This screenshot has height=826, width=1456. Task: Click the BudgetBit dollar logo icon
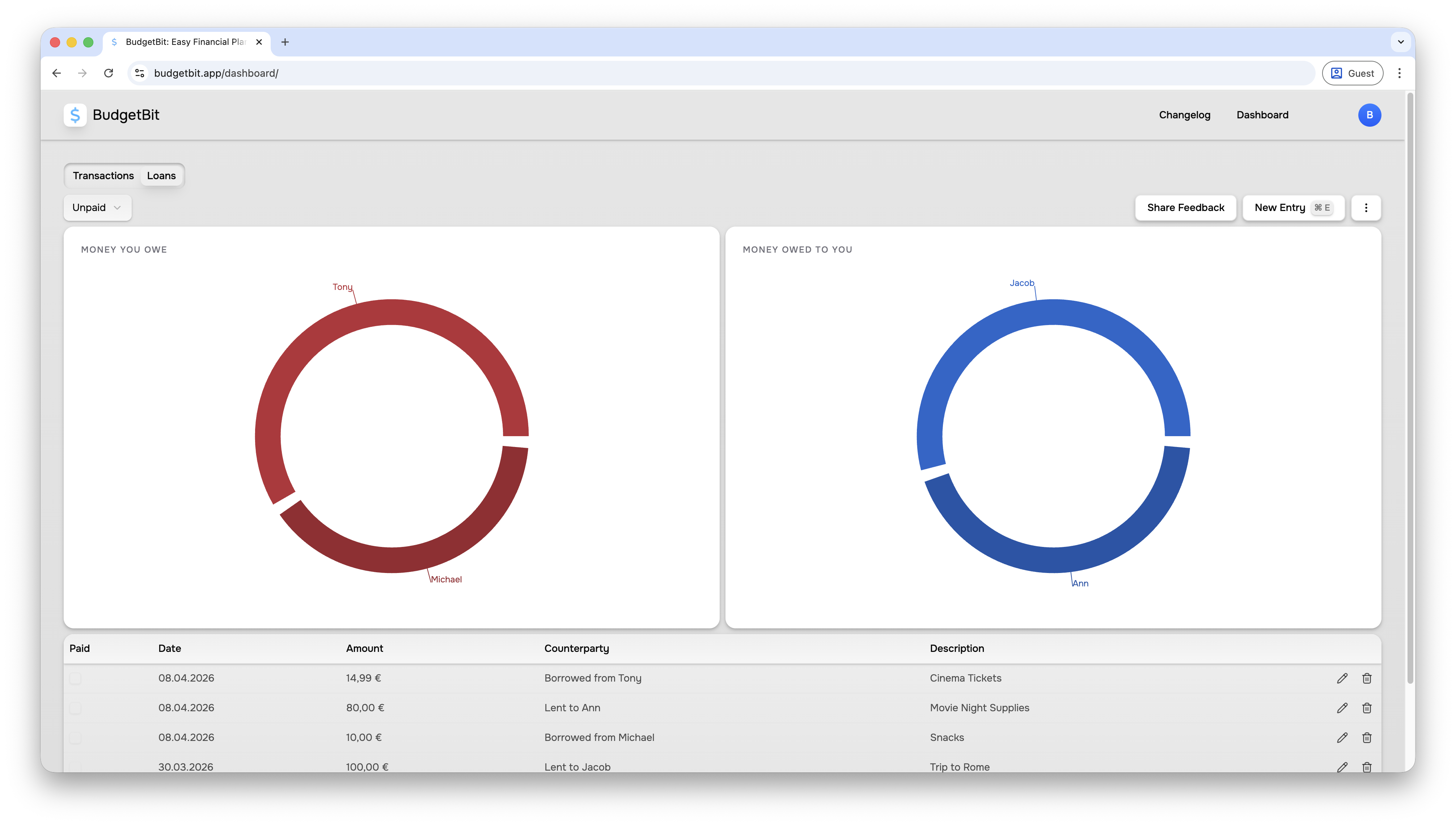[75, 115]
